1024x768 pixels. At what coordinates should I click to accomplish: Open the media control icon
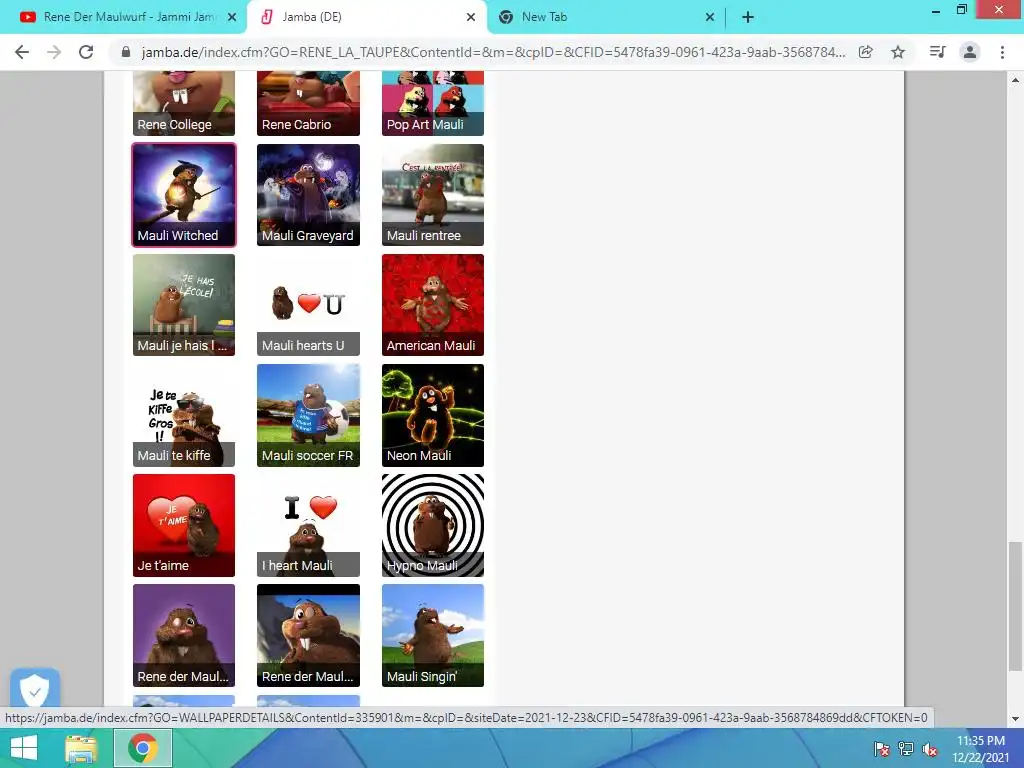(x=937, y=52)
